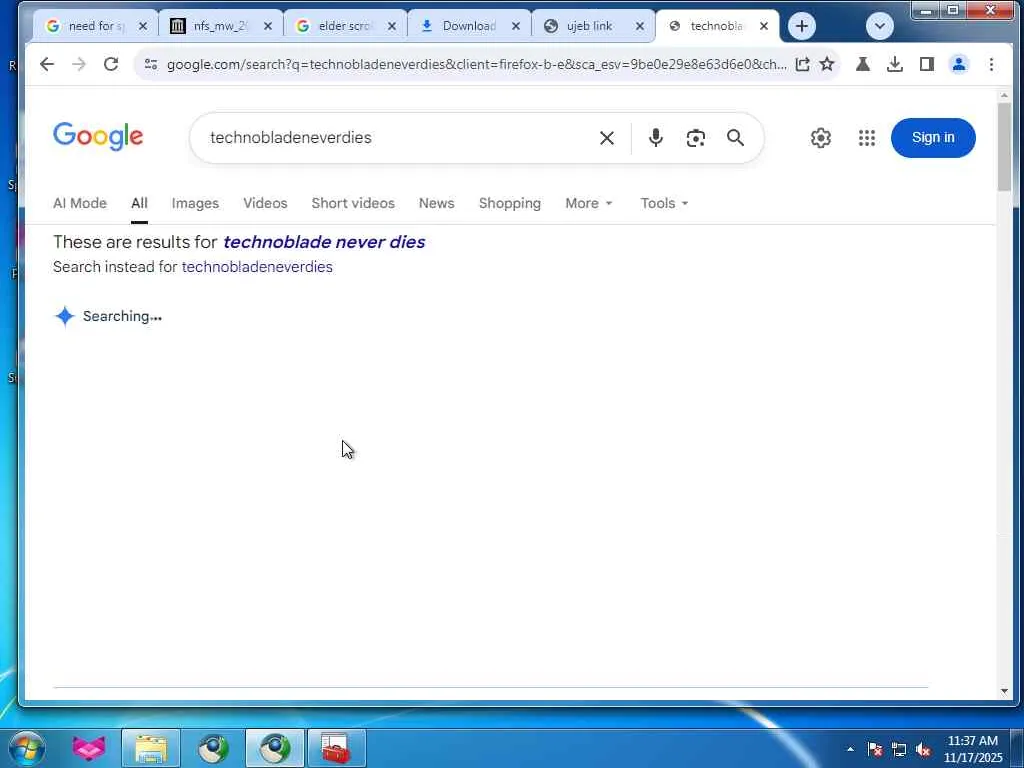Image resolution: width=1024 pixels, height=768 pixels.
Task: Open the browser profile avatar
Action: 959,64
